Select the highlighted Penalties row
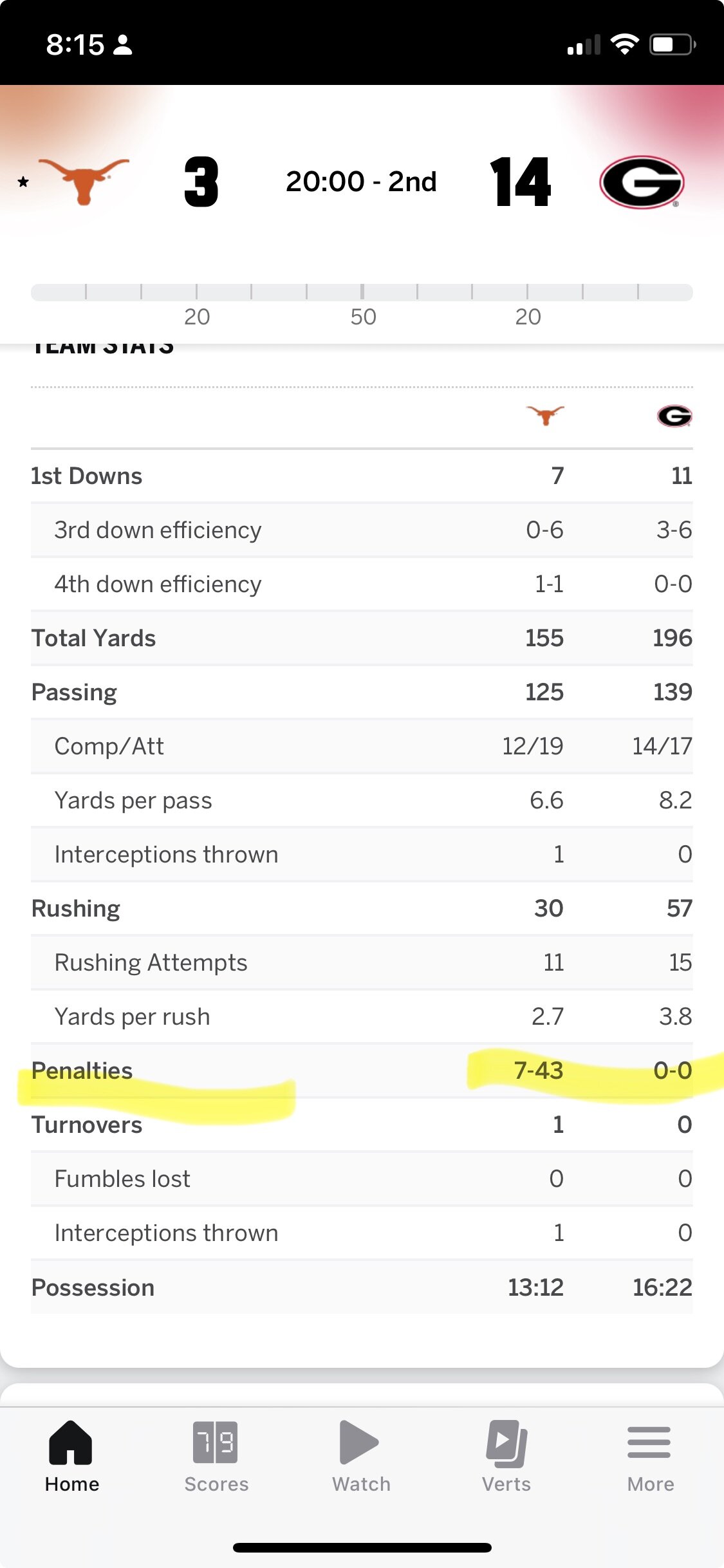Screen dimensions: 724x1568 tap(362, 1070)
